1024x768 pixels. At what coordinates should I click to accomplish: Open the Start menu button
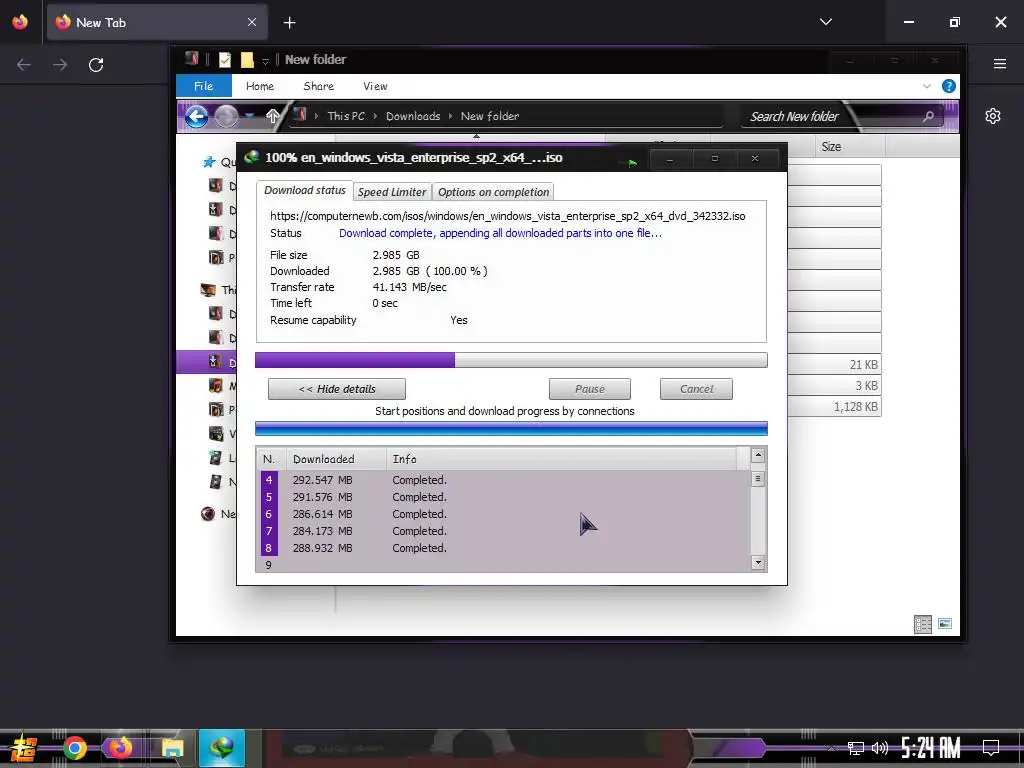coord(24,748)
